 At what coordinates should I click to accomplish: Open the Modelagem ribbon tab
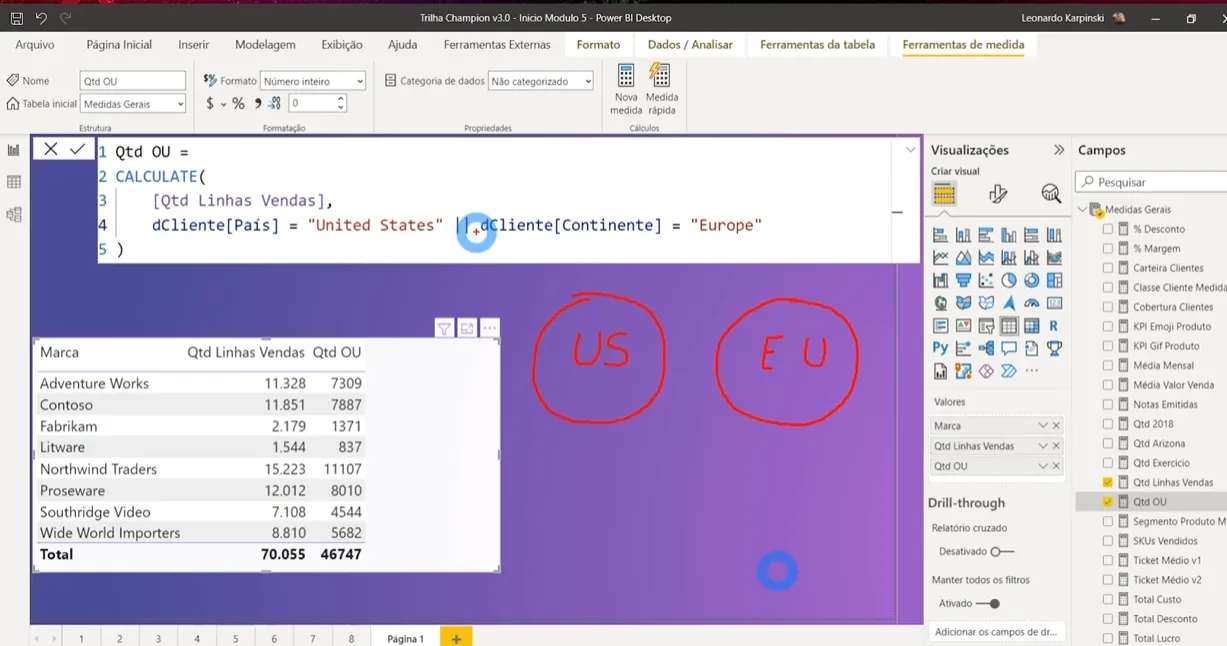(265, 45)
